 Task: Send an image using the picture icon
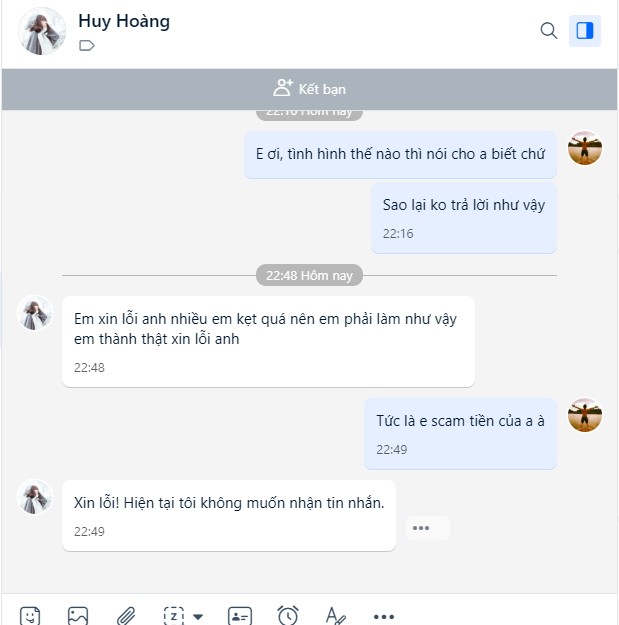[78, 616]
